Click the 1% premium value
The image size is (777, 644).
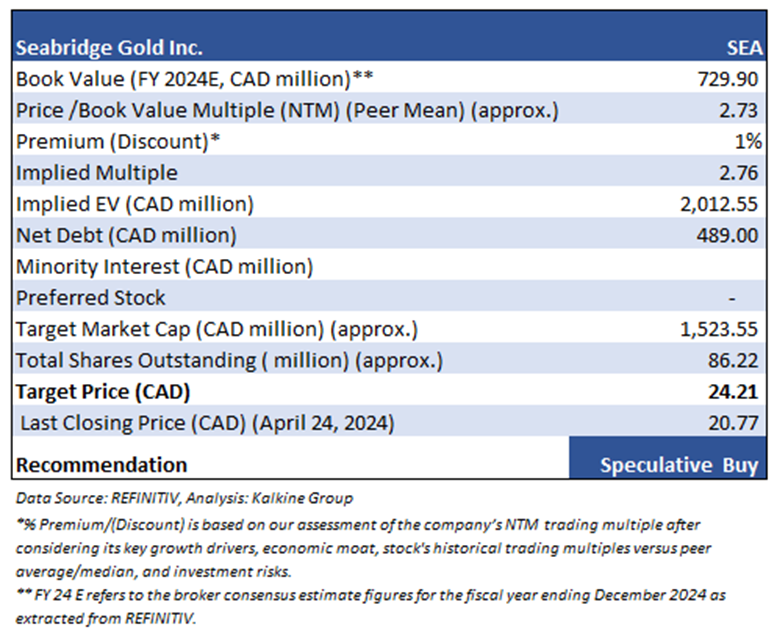point(750,141)
